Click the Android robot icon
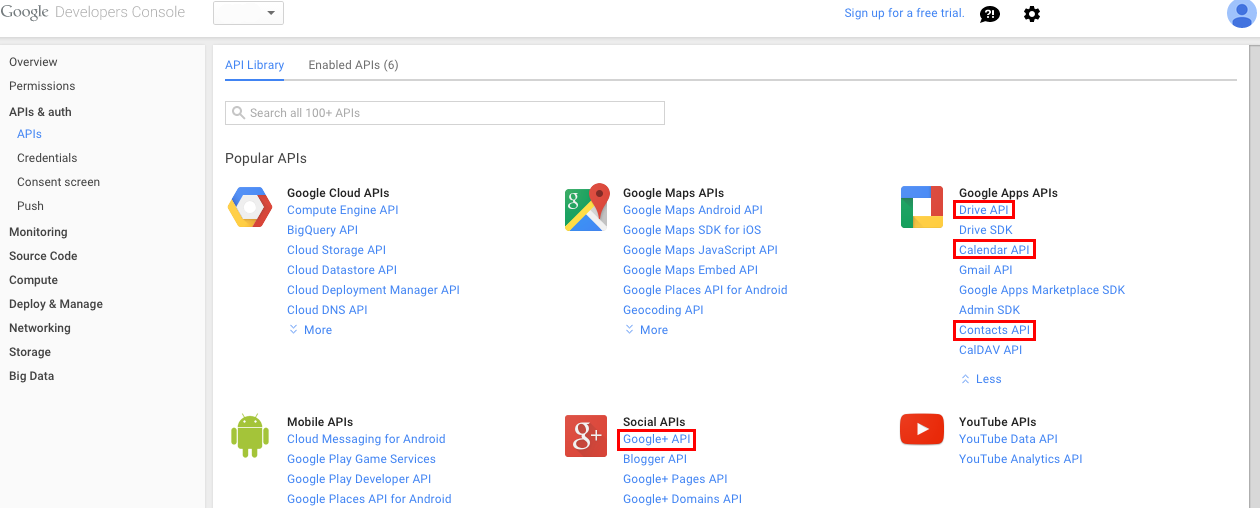 coord(248,437)
